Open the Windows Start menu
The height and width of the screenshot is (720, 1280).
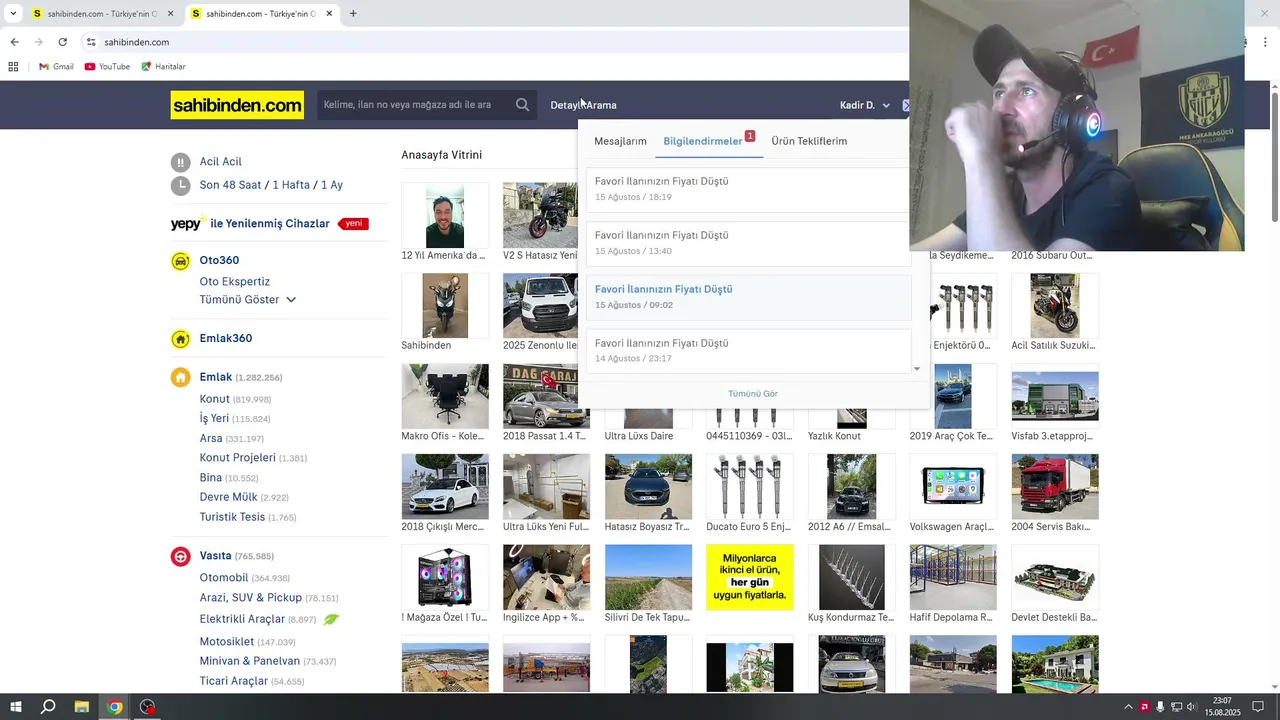tap(15, 707)
